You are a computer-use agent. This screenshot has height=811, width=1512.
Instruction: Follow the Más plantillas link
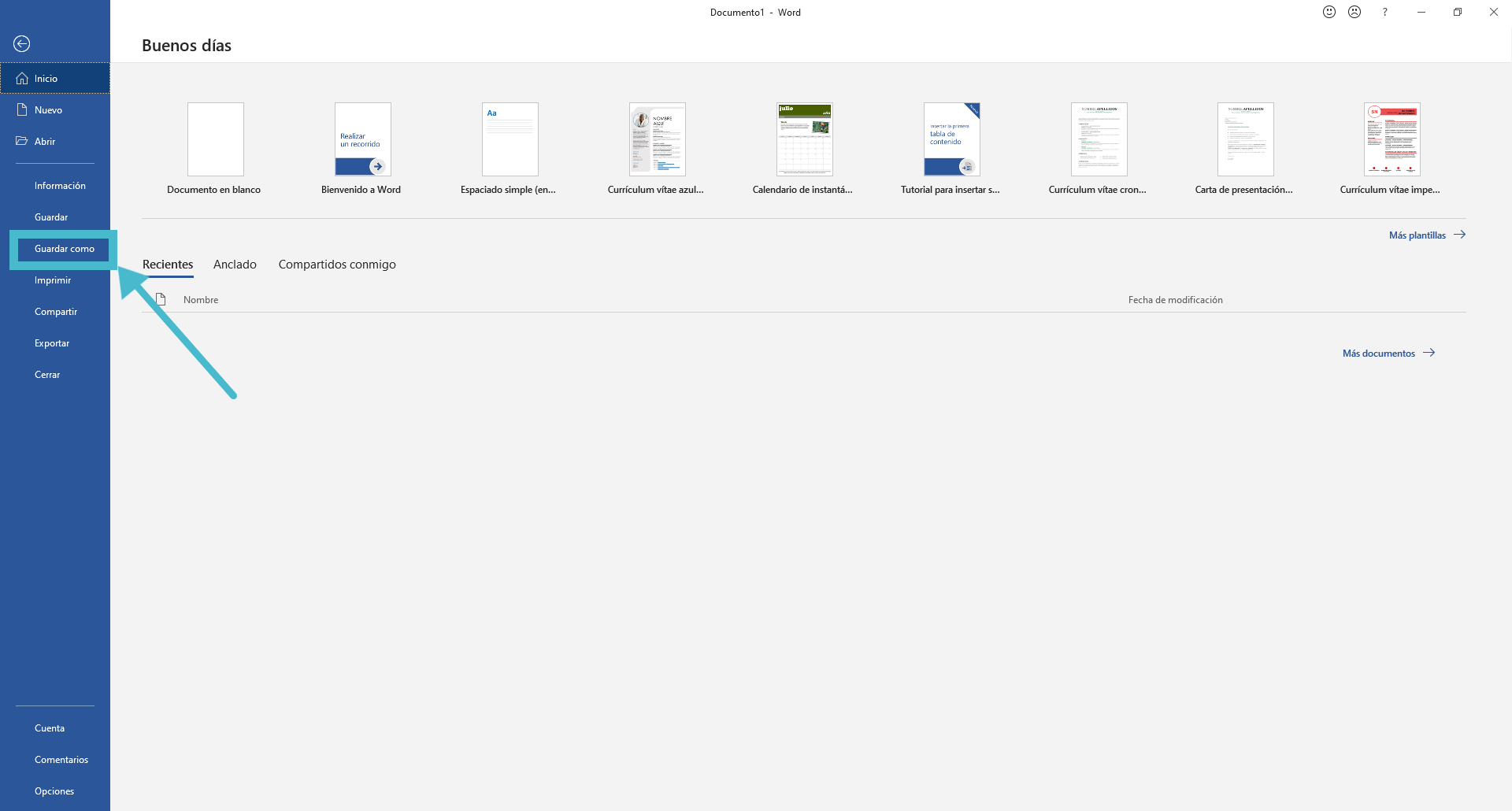tap(1427, 235)
